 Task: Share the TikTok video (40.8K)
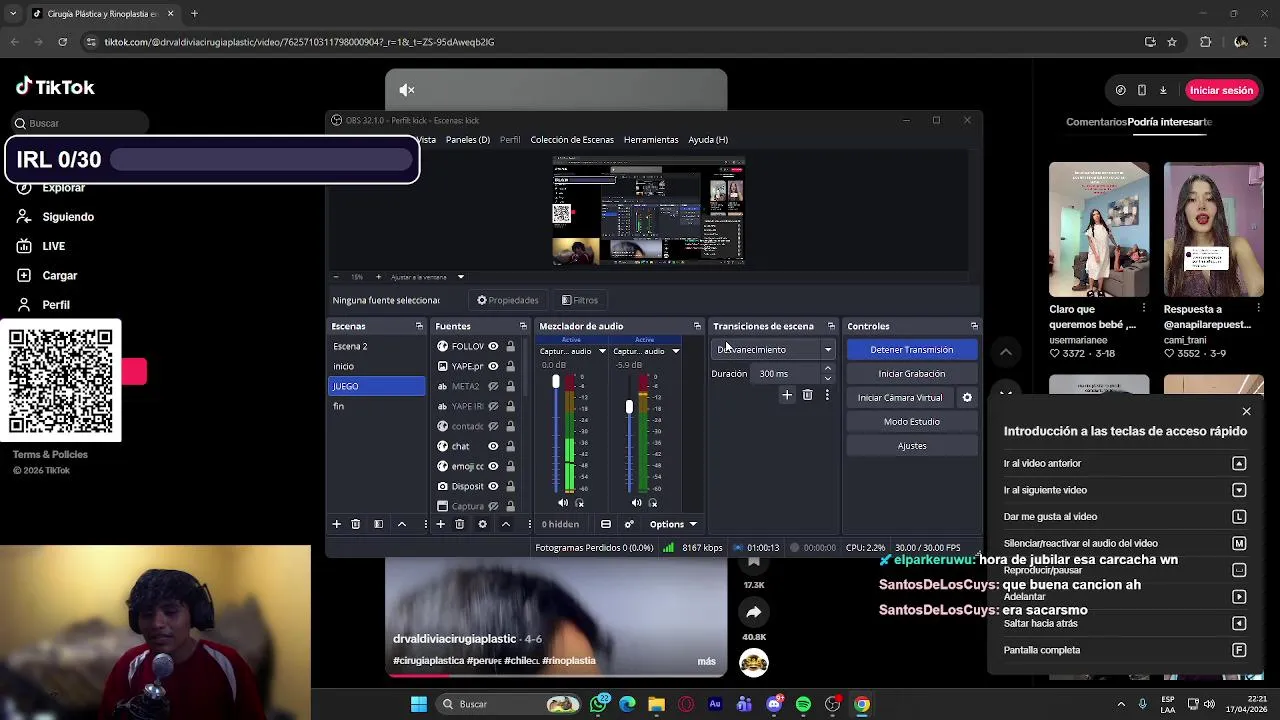[x=754, y=612]
